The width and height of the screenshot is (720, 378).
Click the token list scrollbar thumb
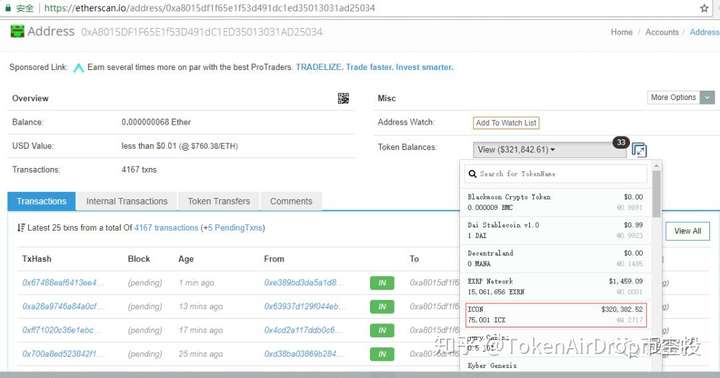click(656, 194)
